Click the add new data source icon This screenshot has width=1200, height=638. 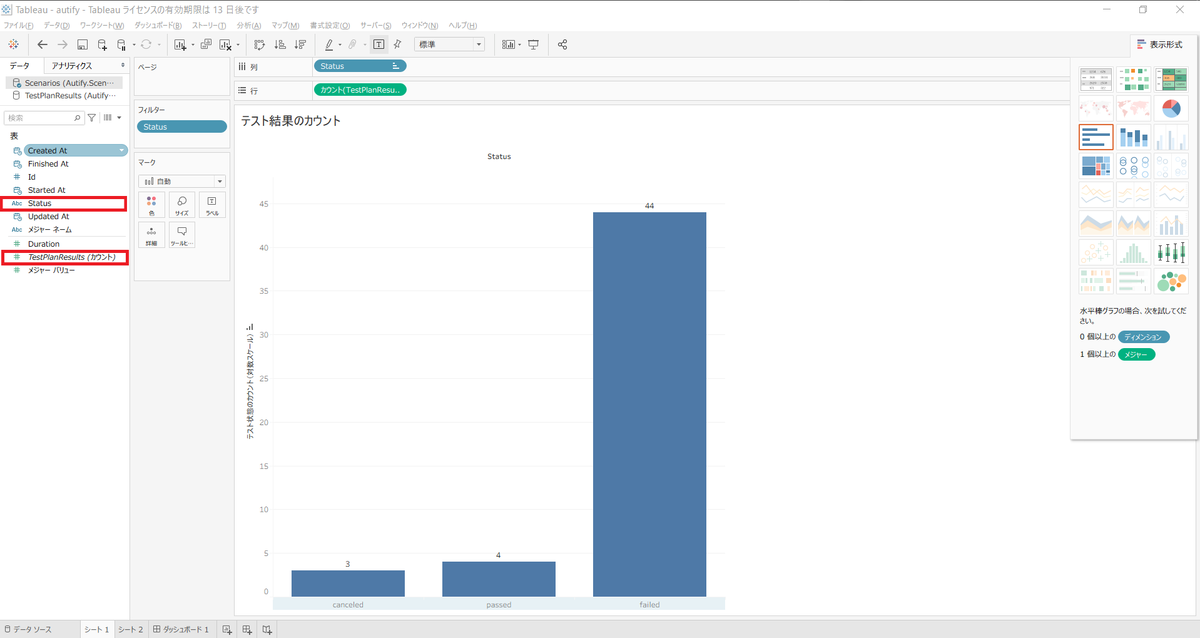(x=102, y=44)
